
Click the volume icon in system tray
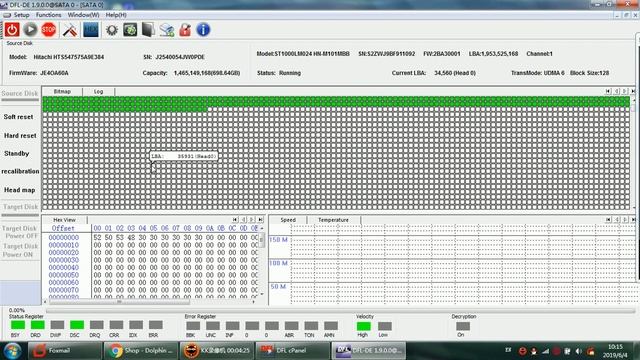[579, 351]
